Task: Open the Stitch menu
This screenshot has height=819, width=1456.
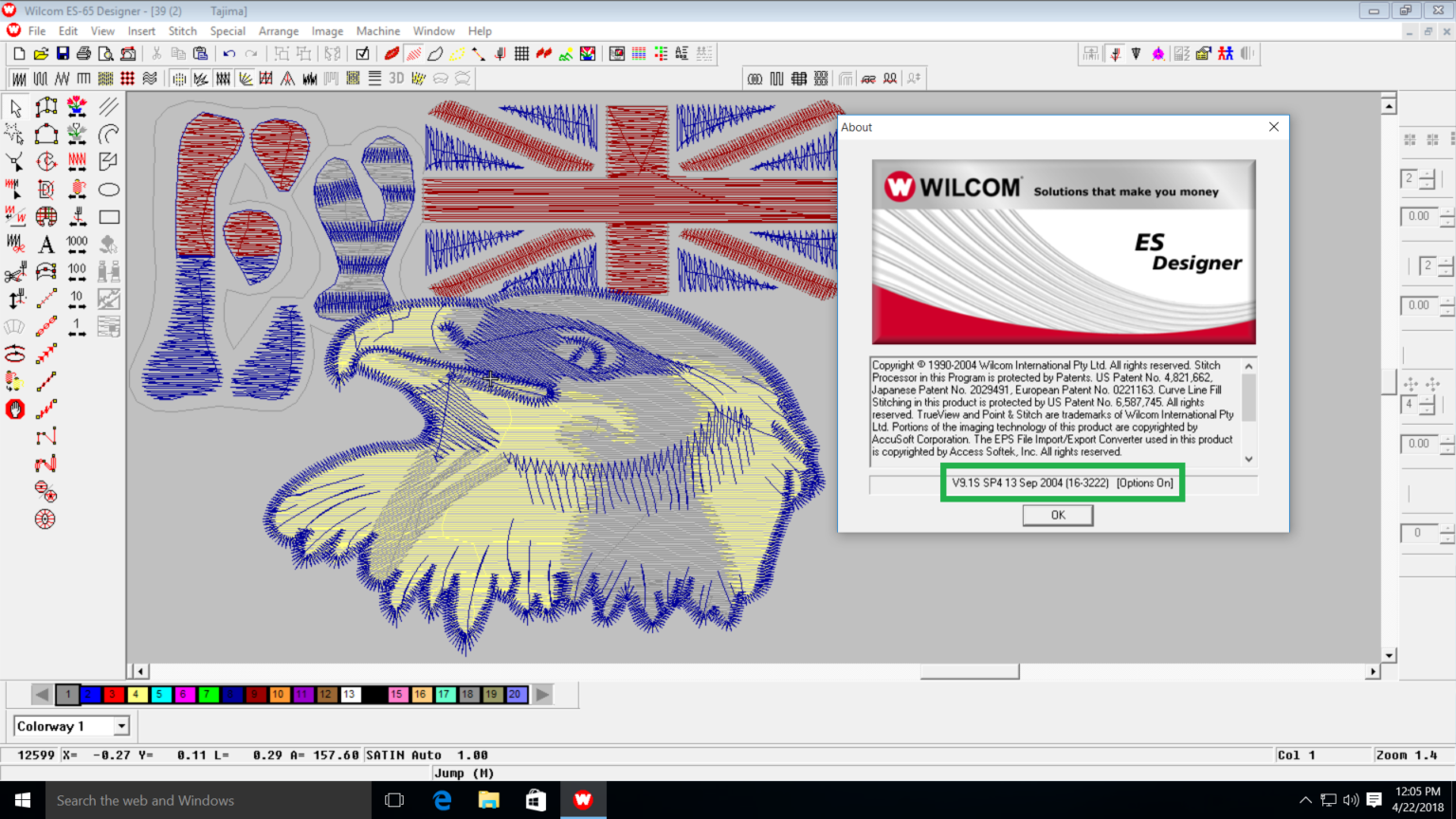Action: coord(182,31)
